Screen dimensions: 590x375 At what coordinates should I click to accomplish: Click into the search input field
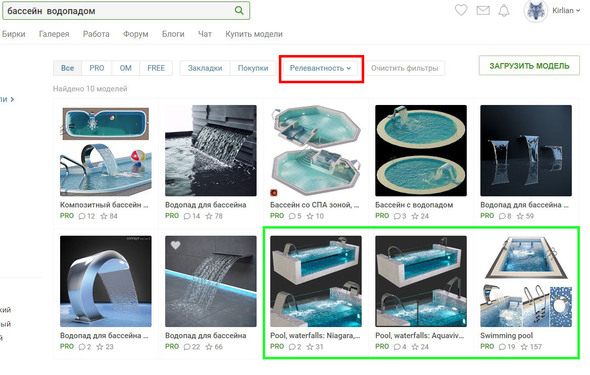pyautogui.click(x=120, y=11)
